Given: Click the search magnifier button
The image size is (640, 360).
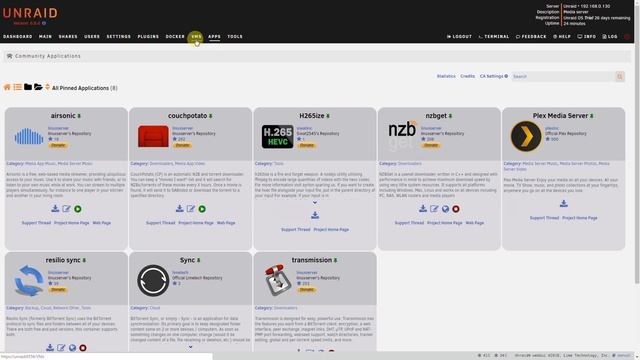Looking at the screenshot, I should [620, 76].
